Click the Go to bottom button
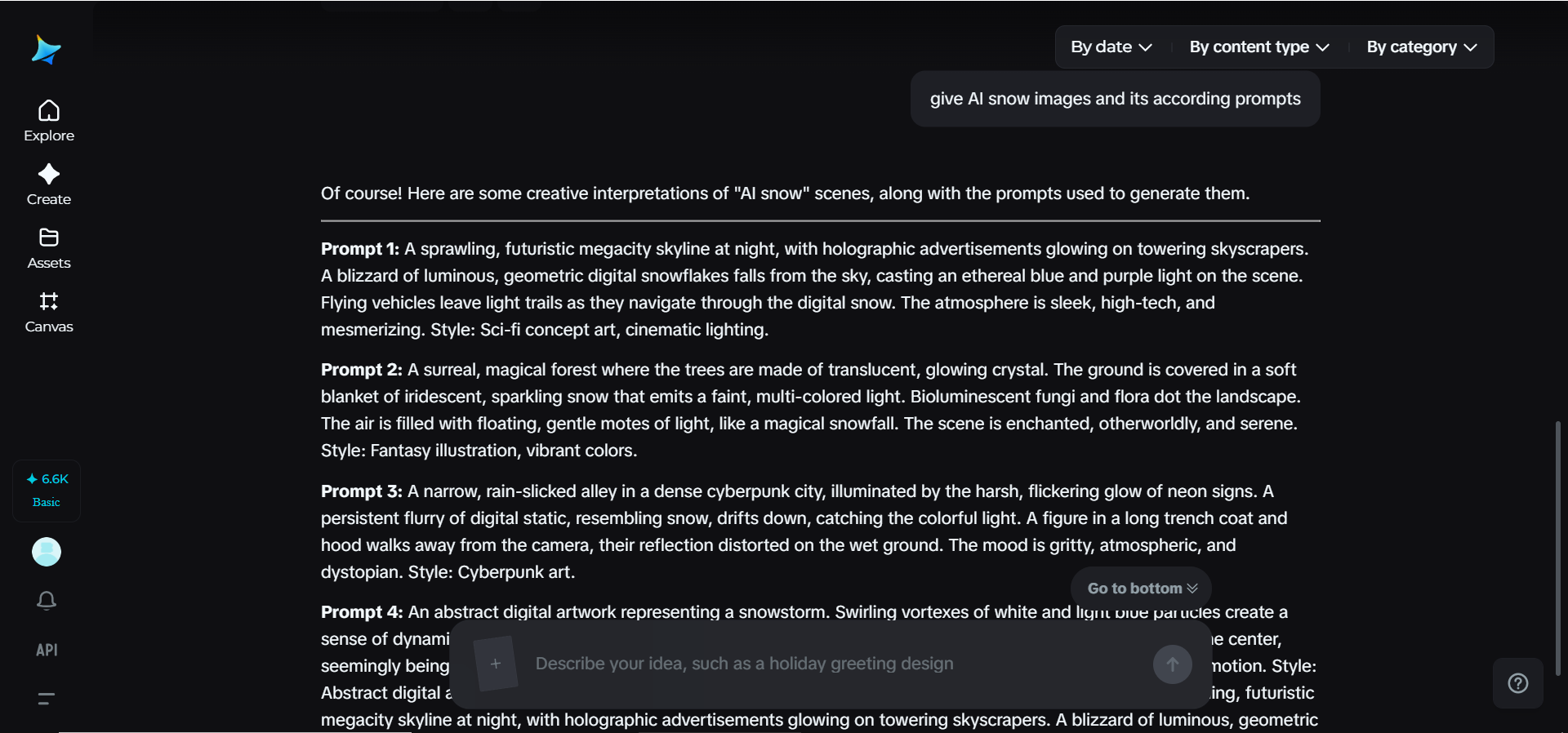Image resolution: width=1568 pixels, height=733 pixels. pos(1141,589)
